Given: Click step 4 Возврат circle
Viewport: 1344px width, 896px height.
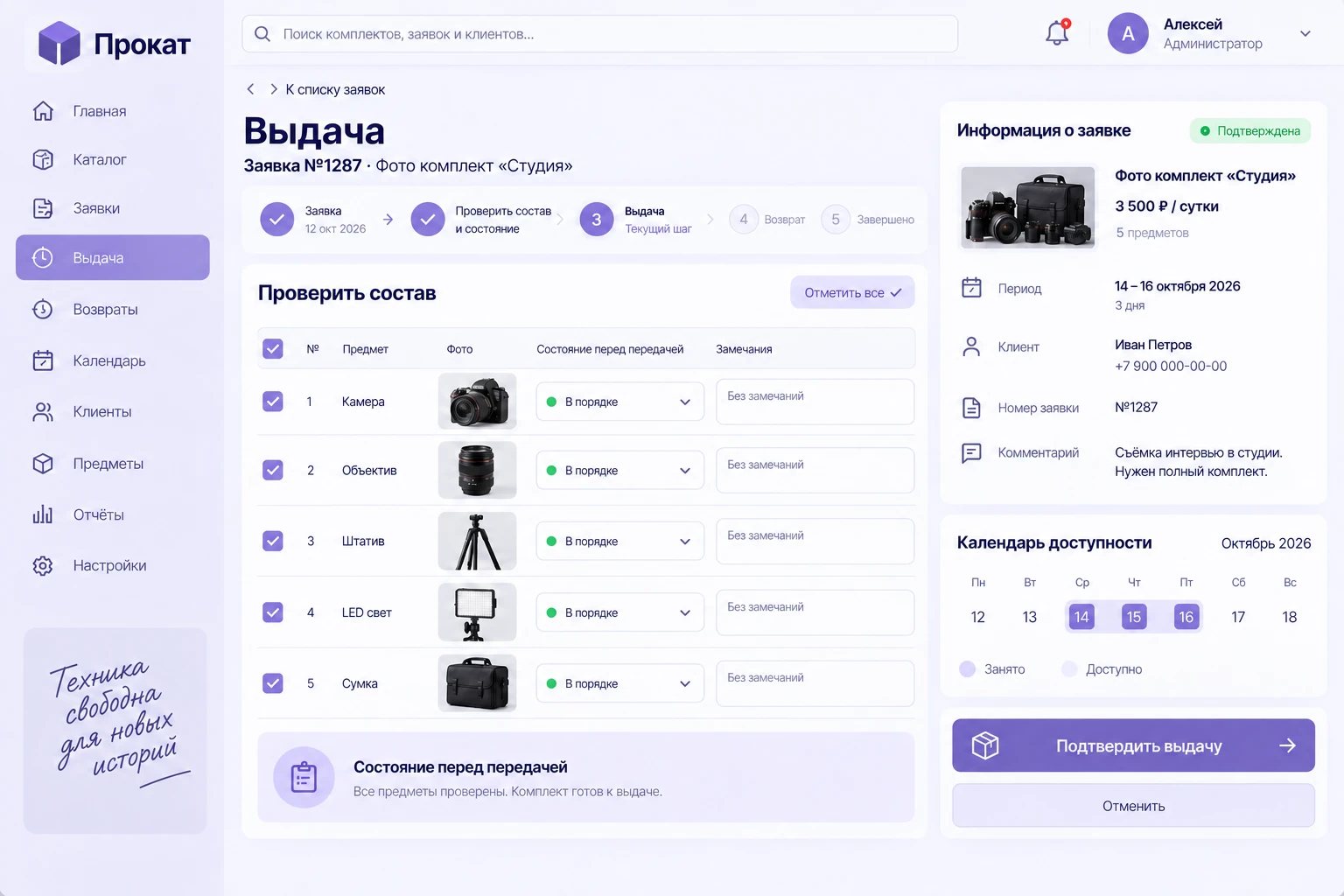Looking at the screenshot, I should click(x=744, y=219).
